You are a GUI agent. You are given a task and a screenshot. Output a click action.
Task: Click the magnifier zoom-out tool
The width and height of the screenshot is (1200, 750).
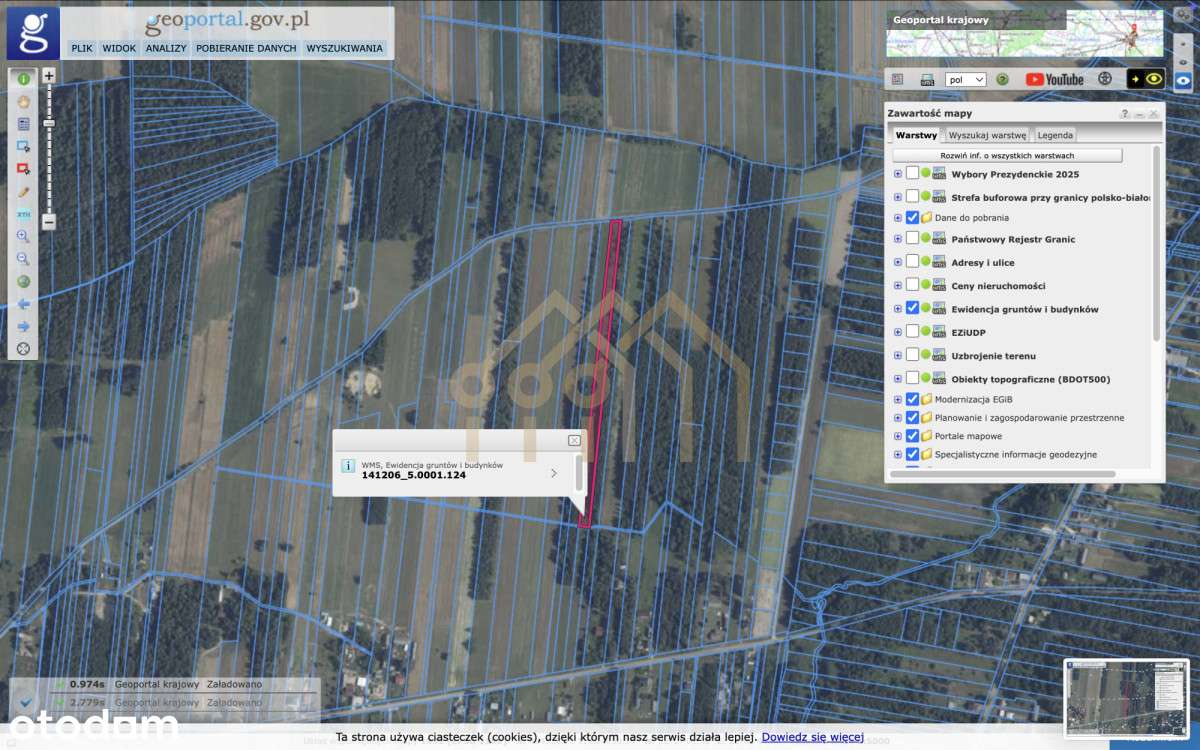click(23, 259)
